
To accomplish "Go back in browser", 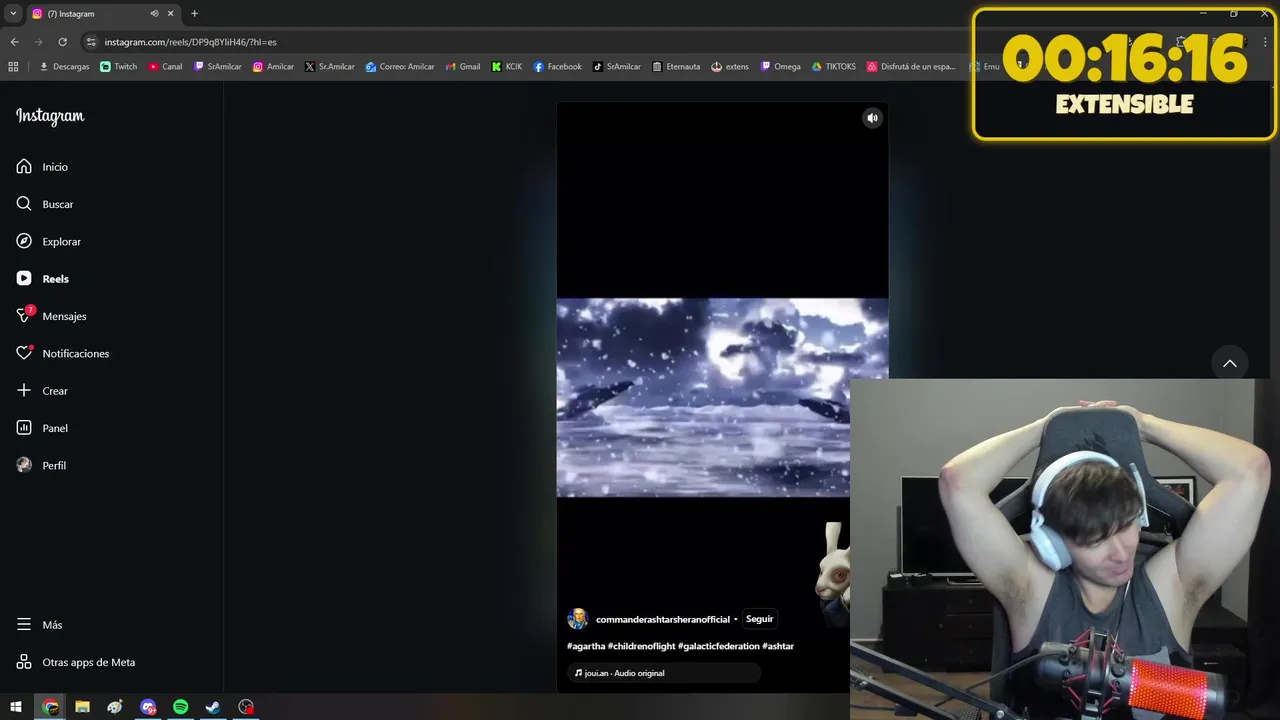I will pos(14,42).
